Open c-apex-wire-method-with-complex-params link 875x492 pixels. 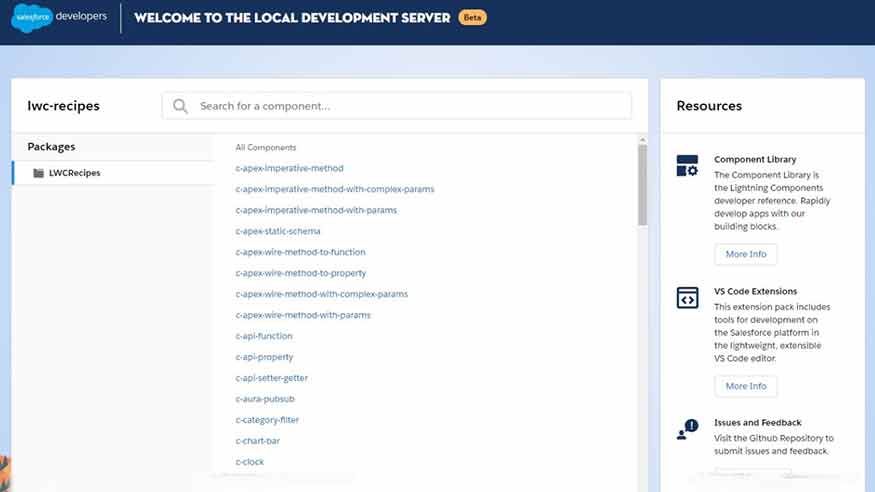(x=321, y=294)
